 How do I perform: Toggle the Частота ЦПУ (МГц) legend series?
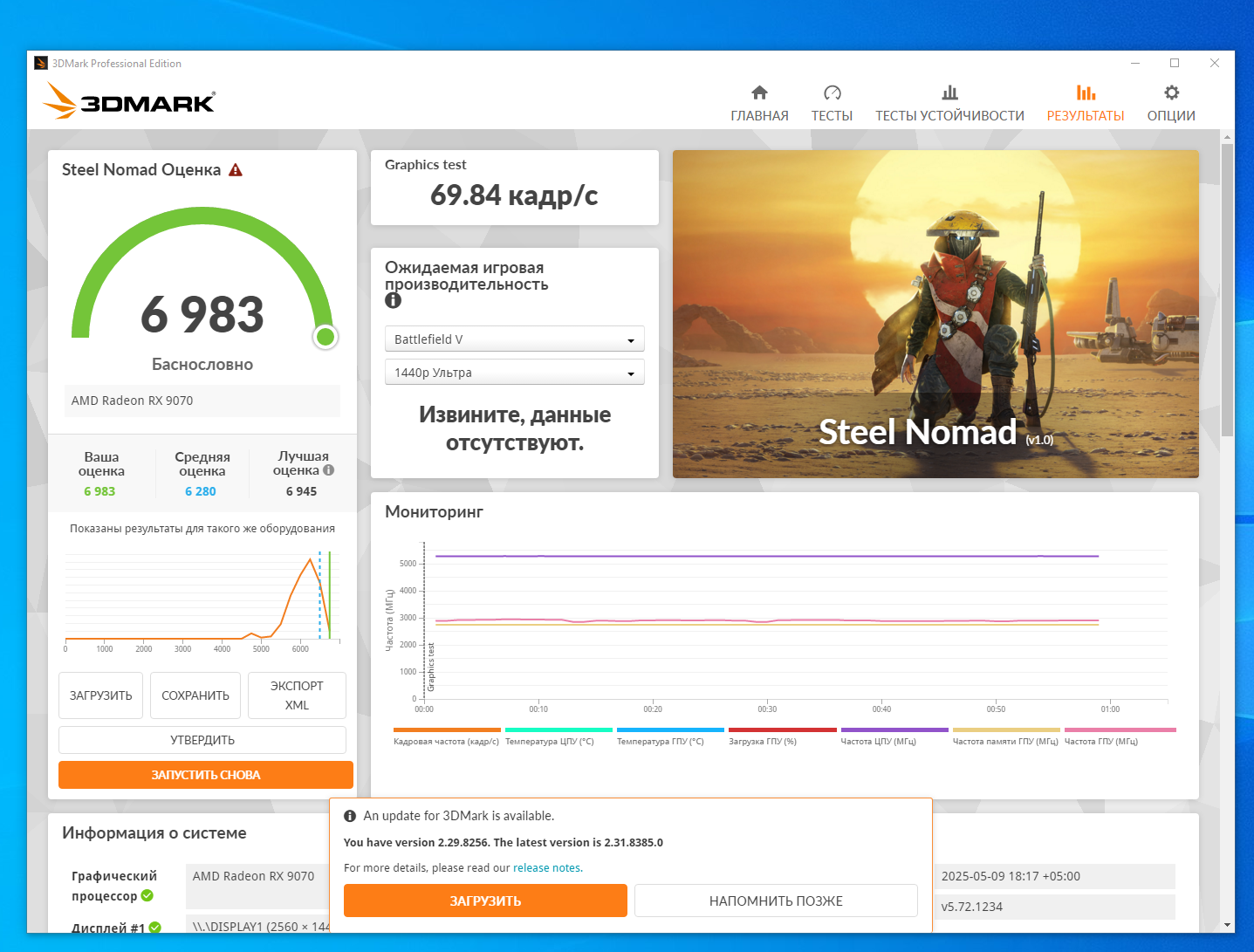(x=894, y=738)
